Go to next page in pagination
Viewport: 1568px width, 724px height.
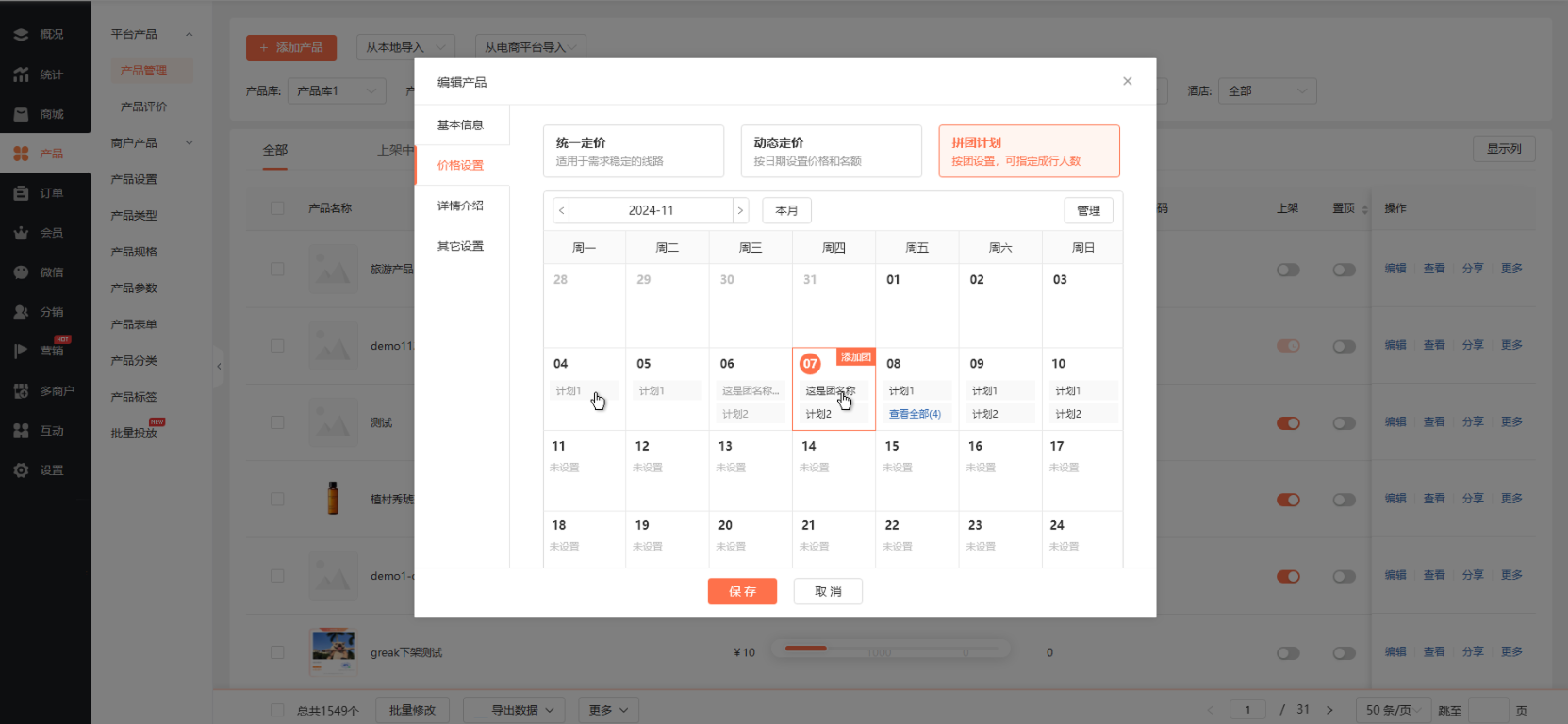(x=1329, y=710)
